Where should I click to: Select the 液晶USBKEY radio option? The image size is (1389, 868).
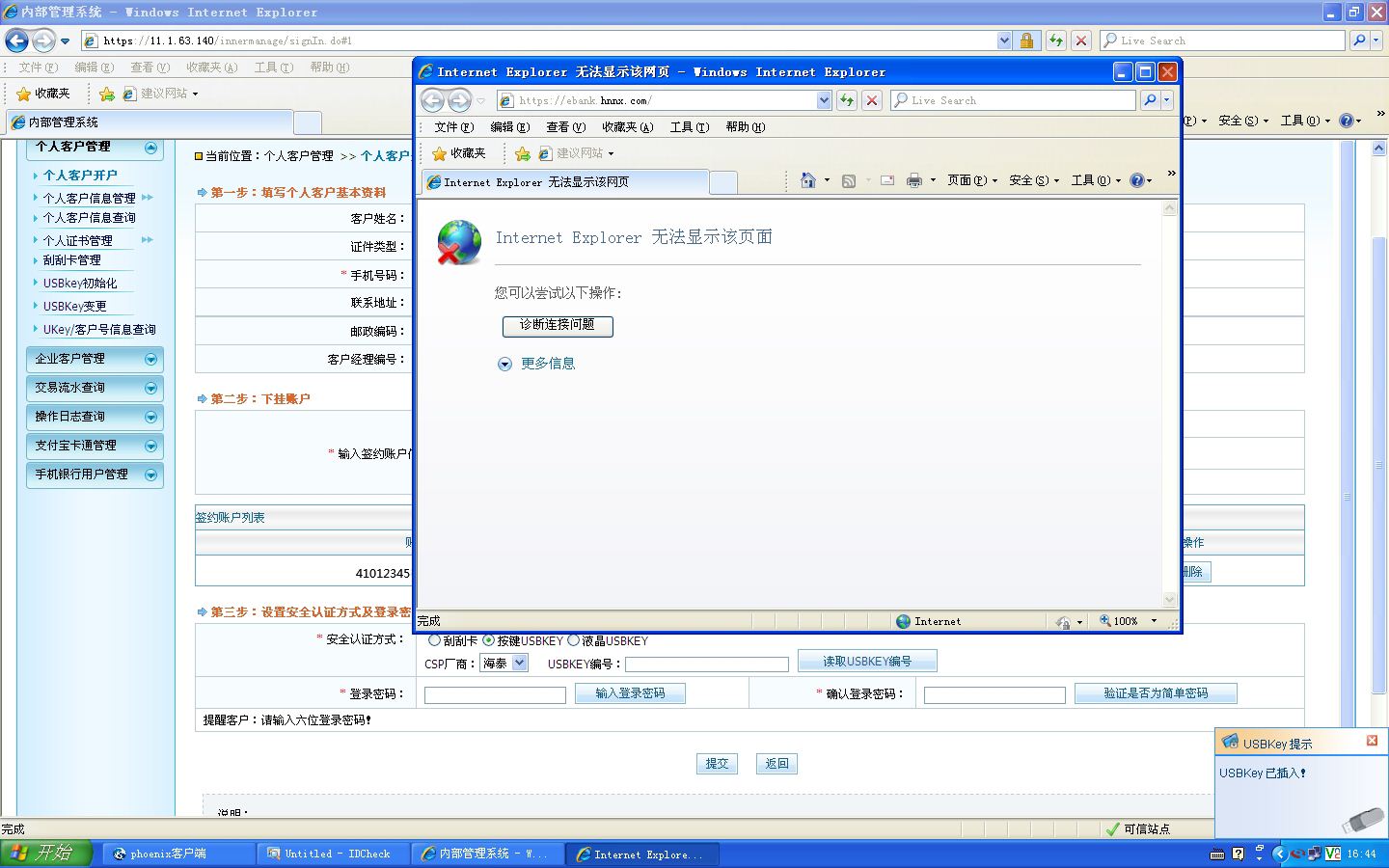coord(573,639)
